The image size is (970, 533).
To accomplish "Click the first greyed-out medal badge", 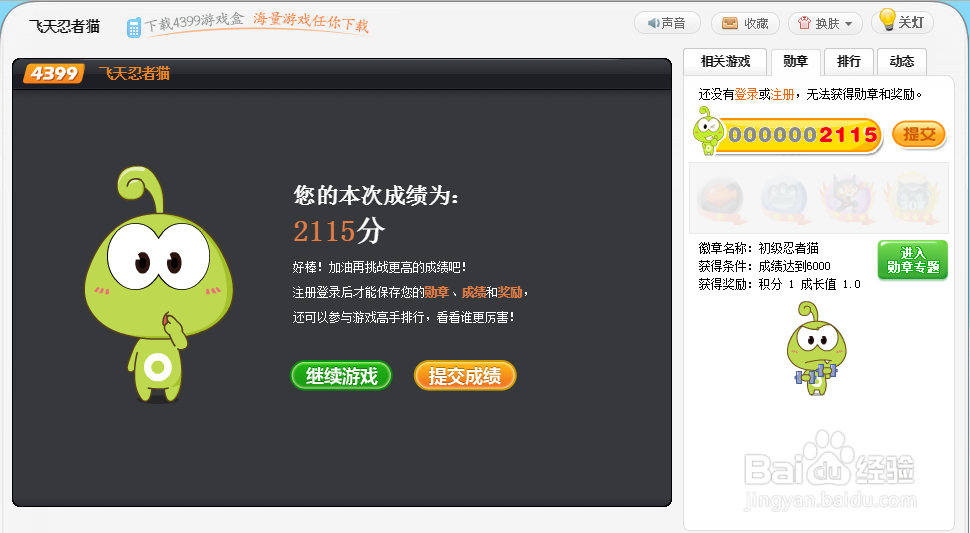I will coord(721,198).
